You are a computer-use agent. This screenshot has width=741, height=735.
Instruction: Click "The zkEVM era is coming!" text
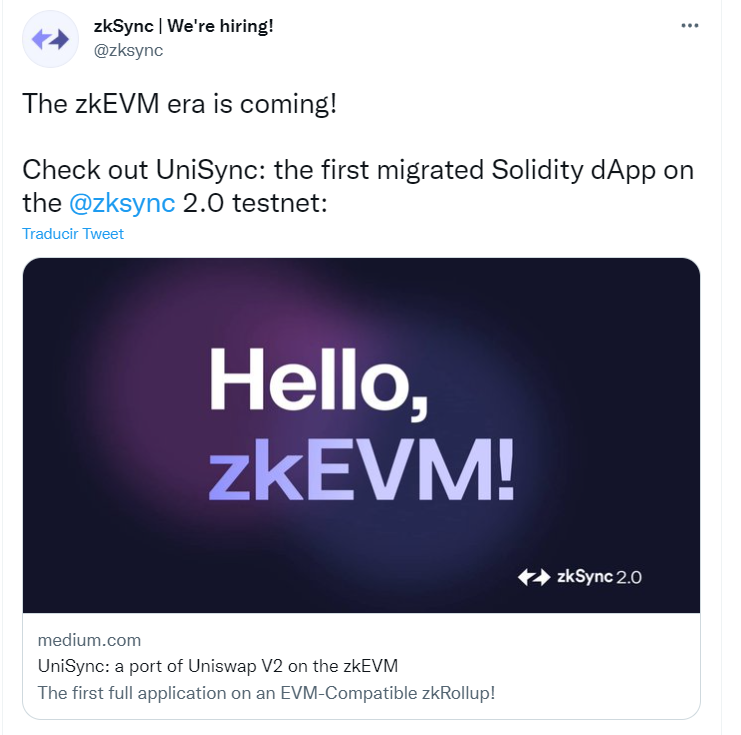click(179, 104)
